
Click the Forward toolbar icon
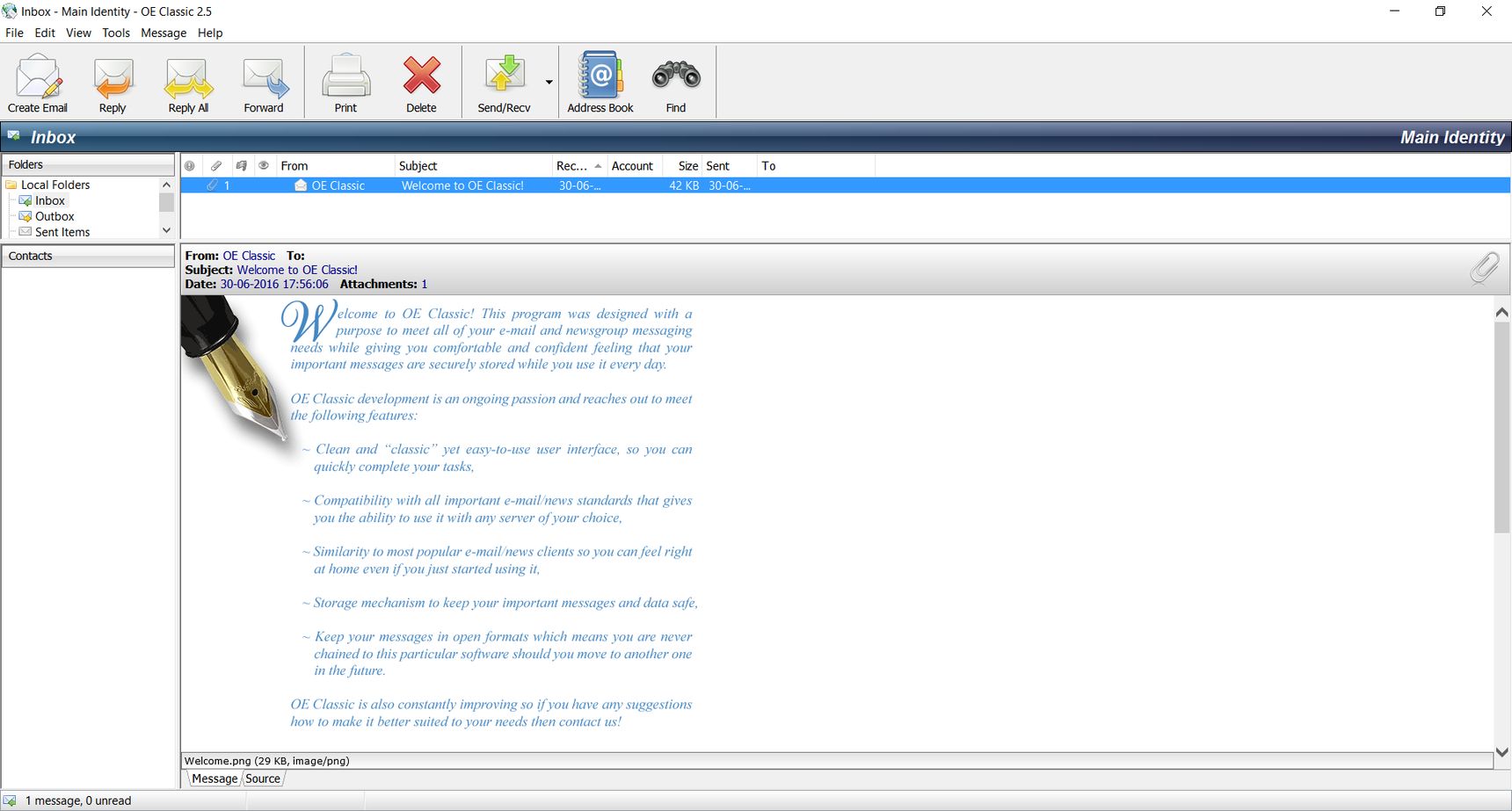click(x=264, y=82)
